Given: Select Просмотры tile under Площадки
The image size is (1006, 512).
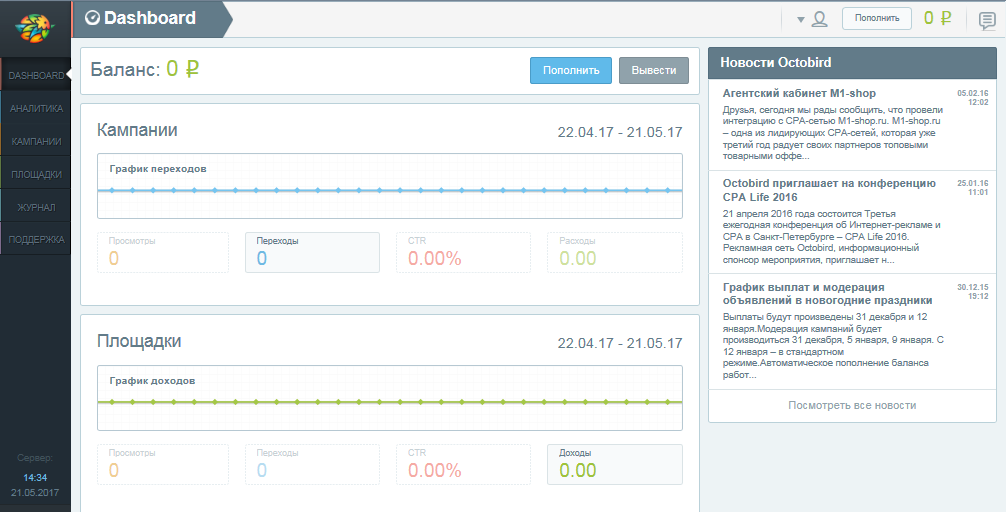Looking at the screenshot, I should click(x=163, y=464).
